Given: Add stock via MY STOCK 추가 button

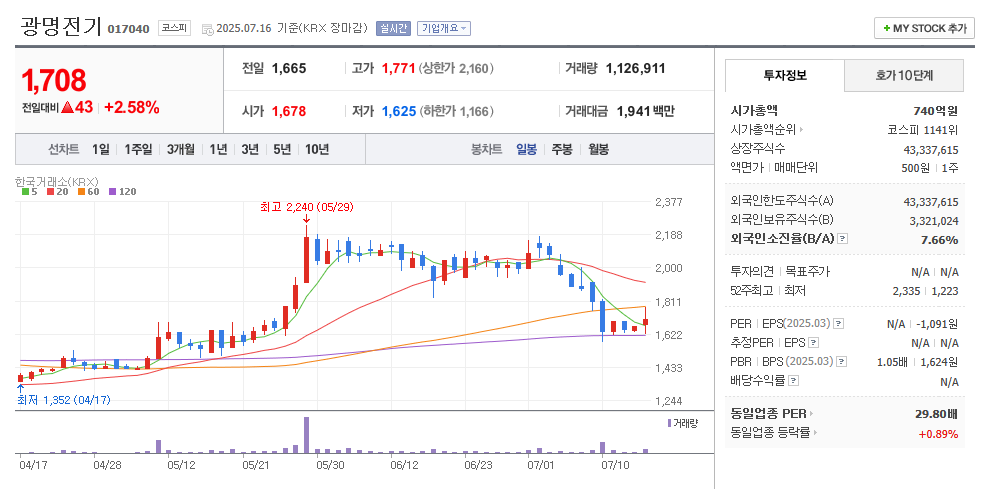Looking at the screenshot, I should point(924,29).
